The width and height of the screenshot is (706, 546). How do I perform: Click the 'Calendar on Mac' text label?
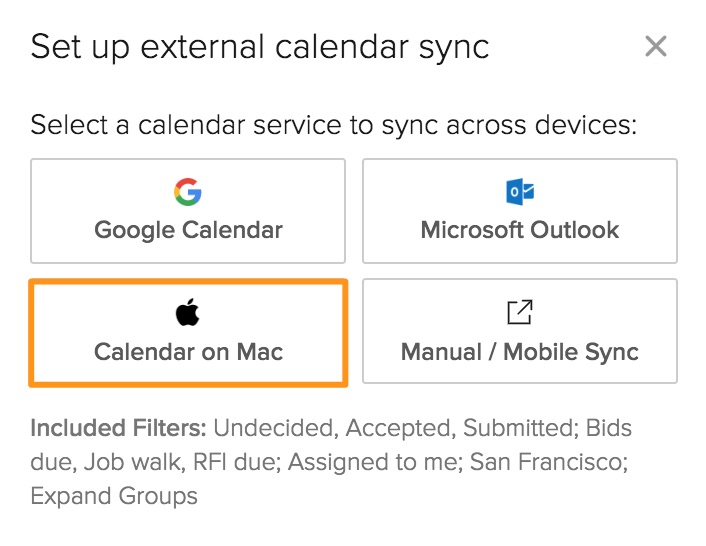click(x=188, y=351)
